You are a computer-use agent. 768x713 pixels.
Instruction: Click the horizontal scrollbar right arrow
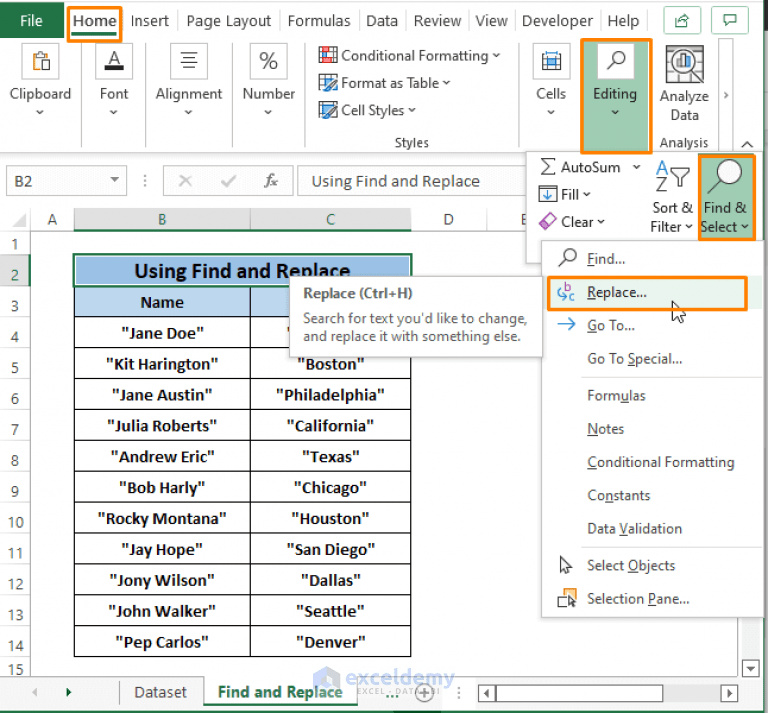[729, 692]
